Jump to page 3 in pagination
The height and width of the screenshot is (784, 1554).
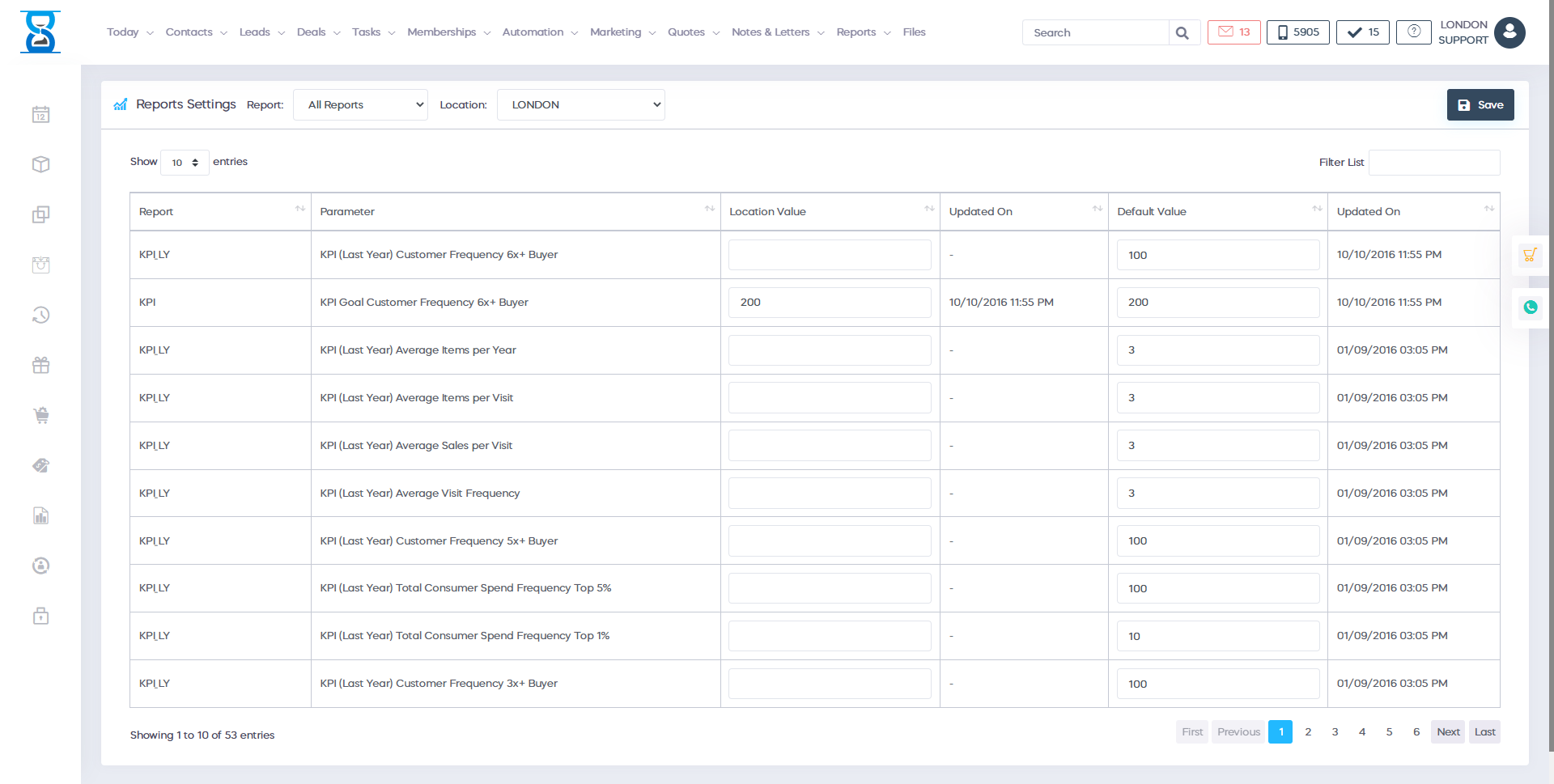1335,732
